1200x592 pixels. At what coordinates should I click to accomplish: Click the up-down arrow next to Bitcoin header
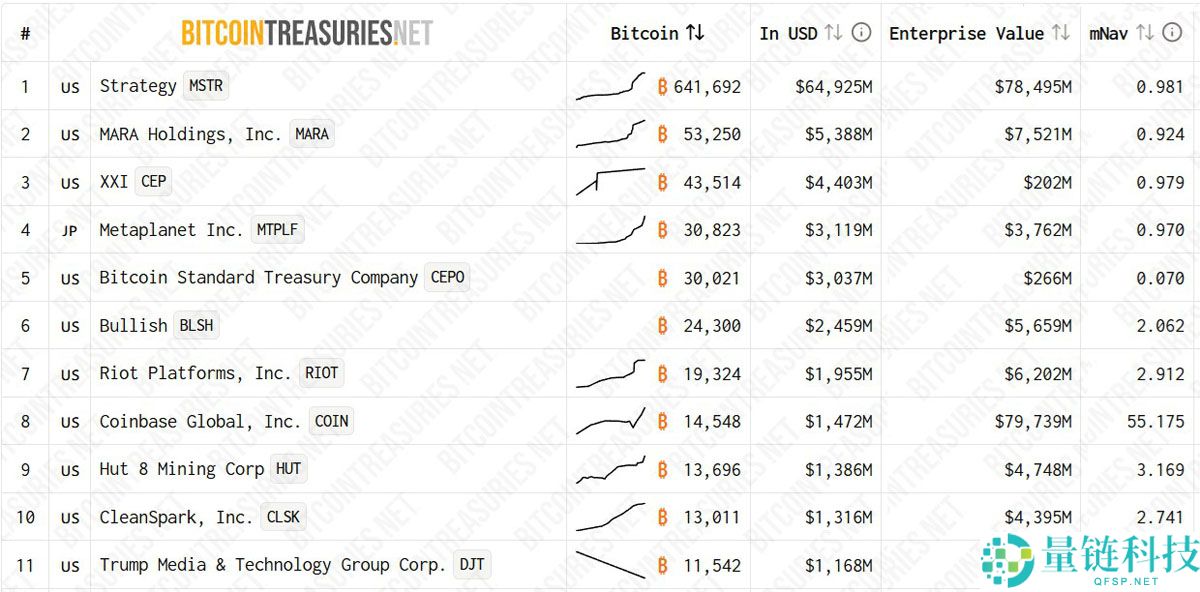[x=696, y=32]
